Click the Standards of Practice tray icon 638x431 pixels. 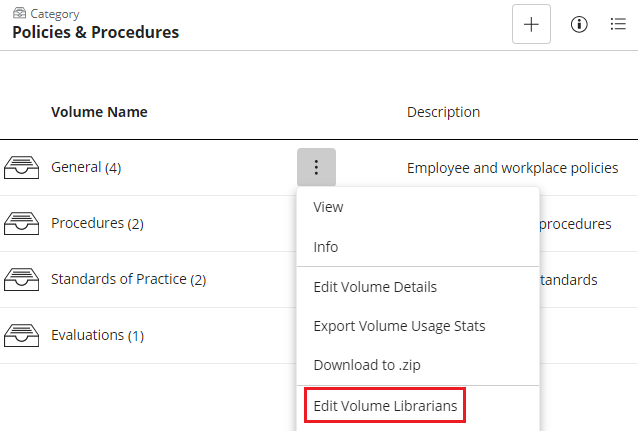point(22,279)
